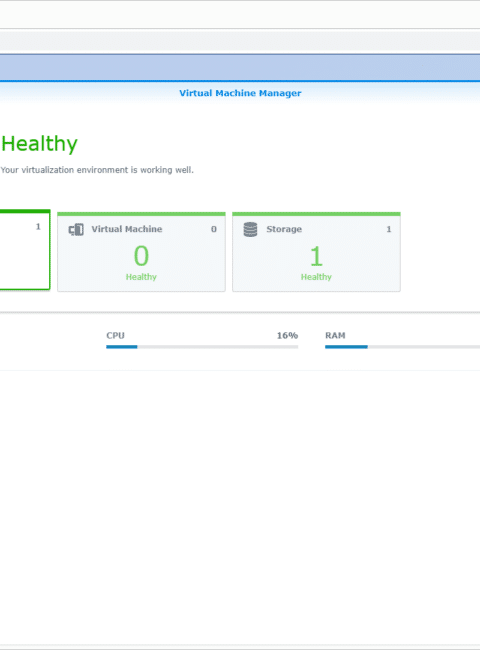Open the Storage card label
This screenshot has width=480, height=650.
[x=284, y=229]
